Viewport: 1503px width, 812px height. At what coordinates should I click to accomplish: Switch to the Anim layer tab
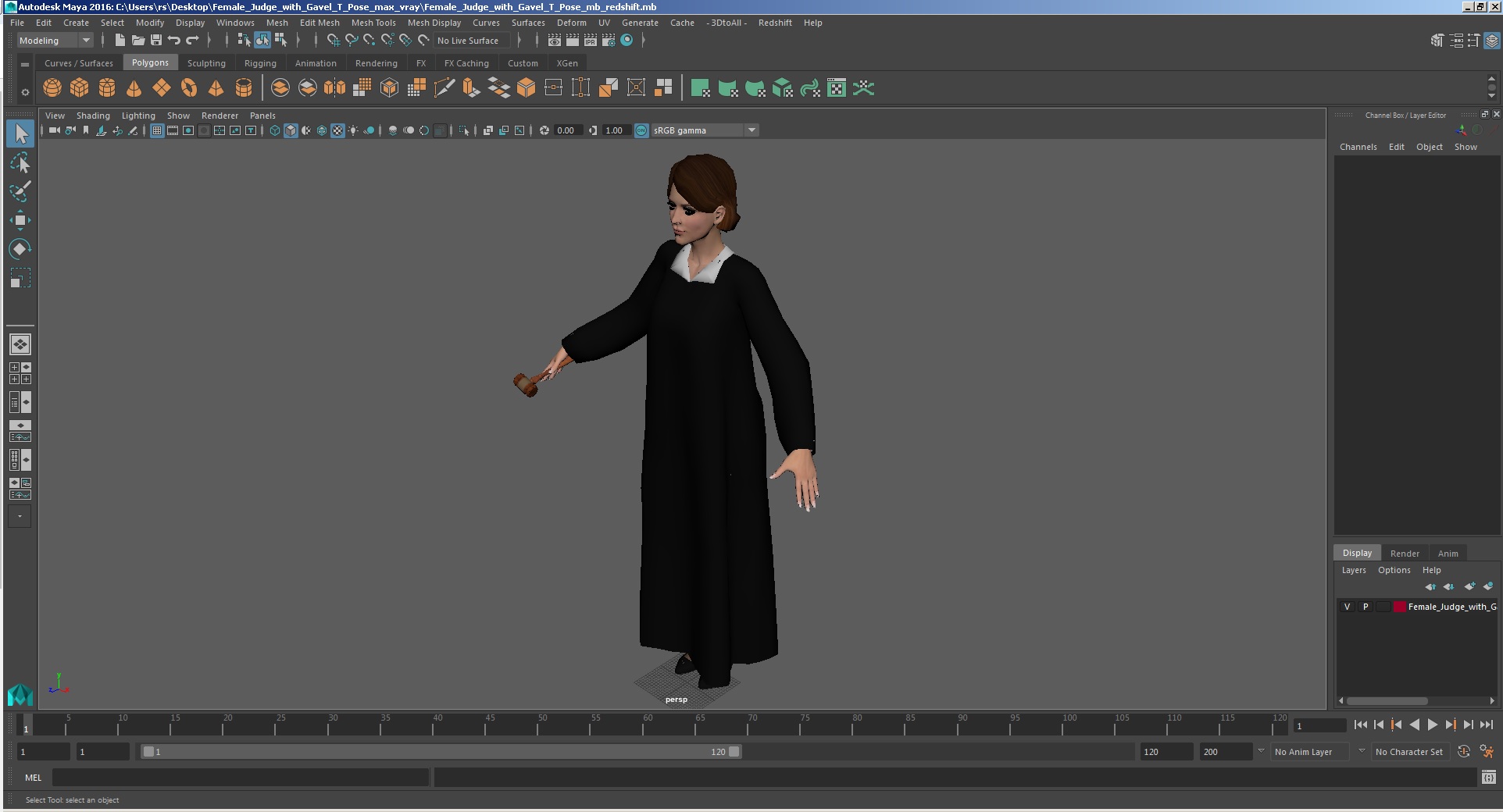[x=1448, y=554]
